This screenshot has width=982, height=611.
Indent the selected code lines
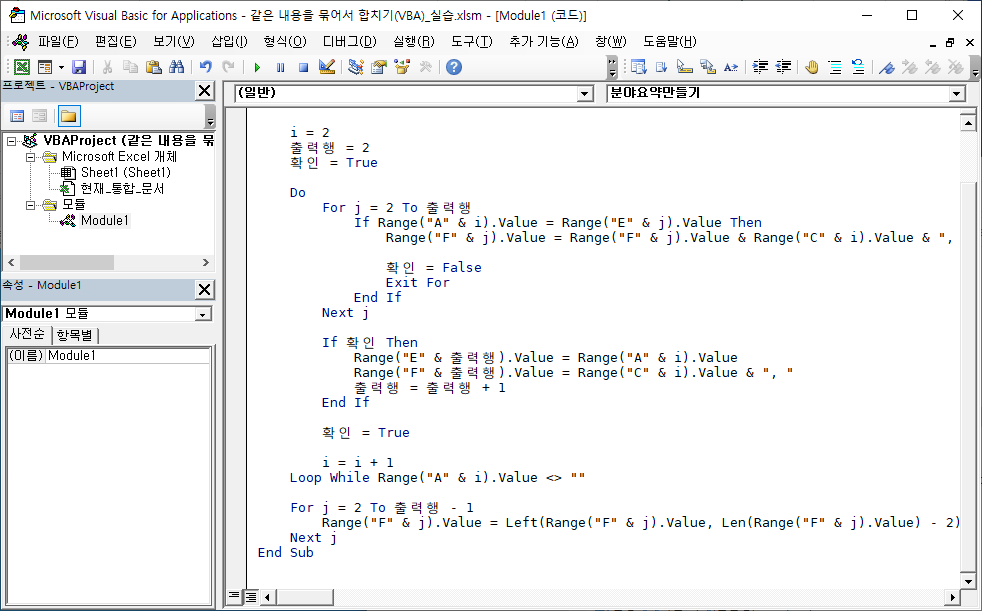point(760,67)
